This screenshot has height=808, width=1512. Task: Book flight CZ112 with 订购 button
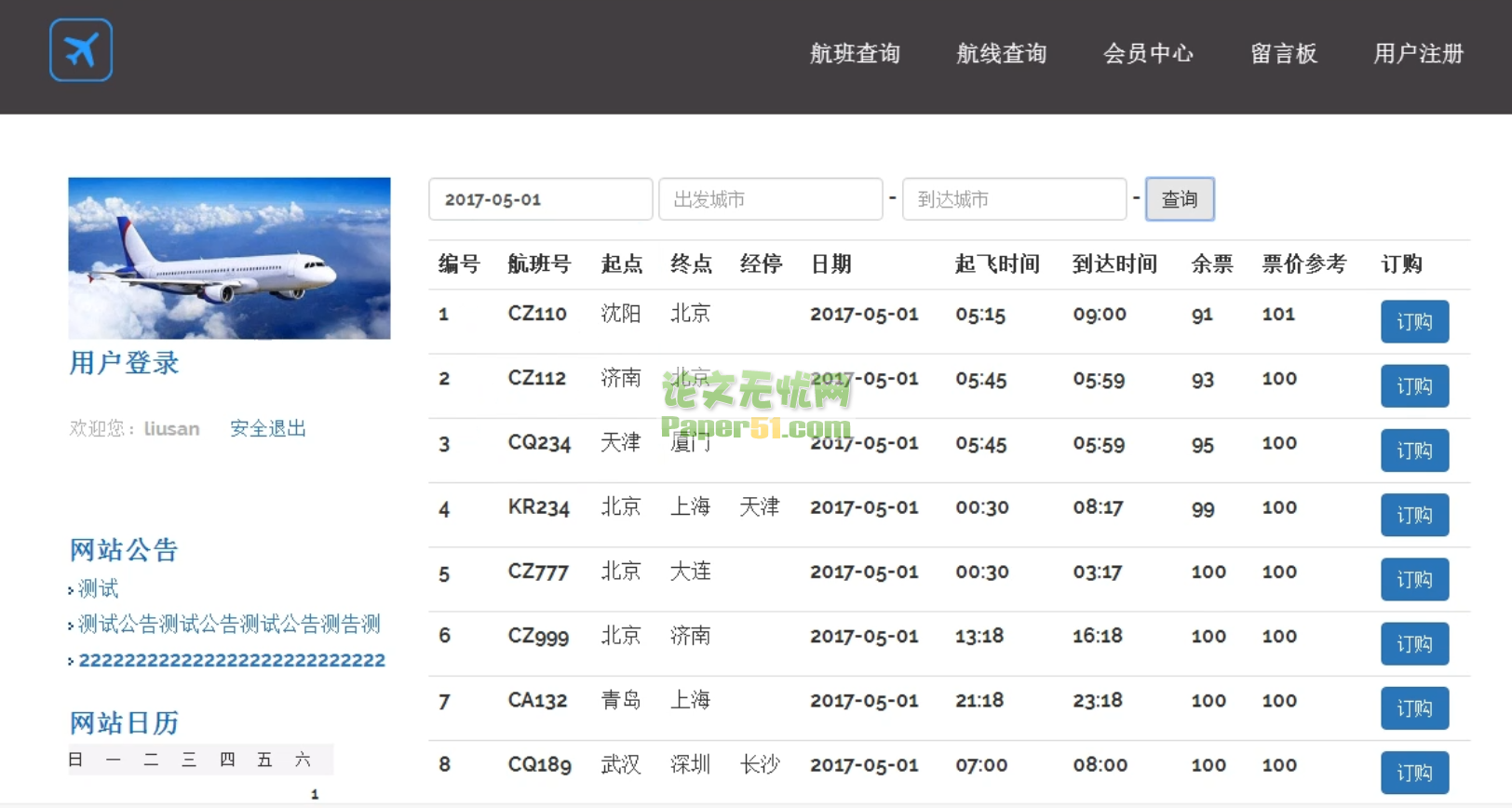click(x=1414, y=386)
